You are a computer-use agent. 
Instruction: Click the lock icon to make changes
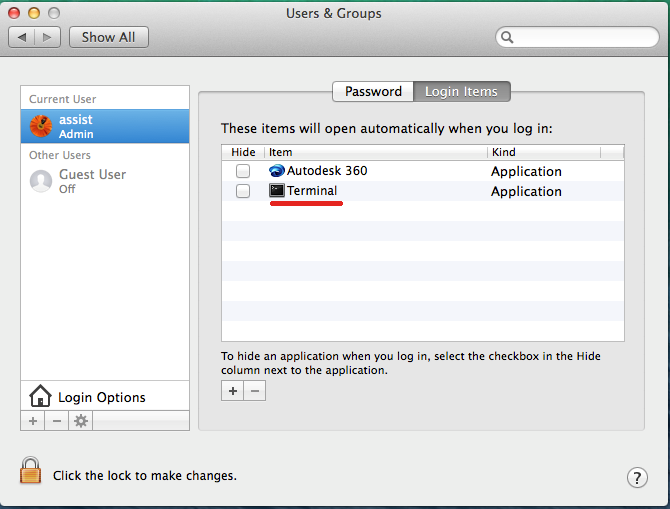pyautogui.click(x=31, y=472)
